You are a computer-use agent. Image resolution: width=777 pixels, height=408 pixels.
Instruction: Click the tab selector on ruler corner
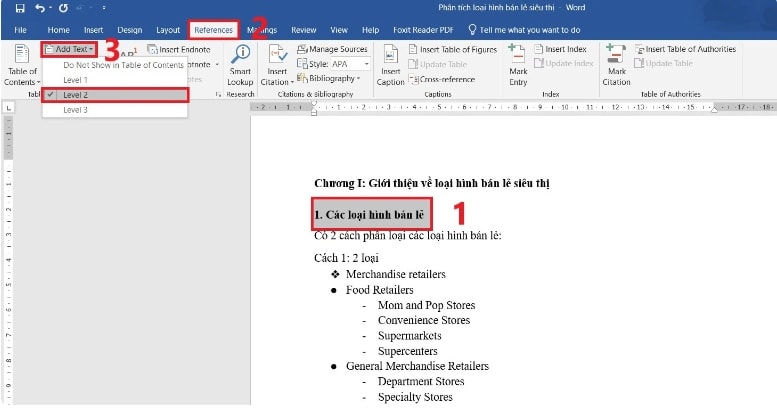point(8,107)
